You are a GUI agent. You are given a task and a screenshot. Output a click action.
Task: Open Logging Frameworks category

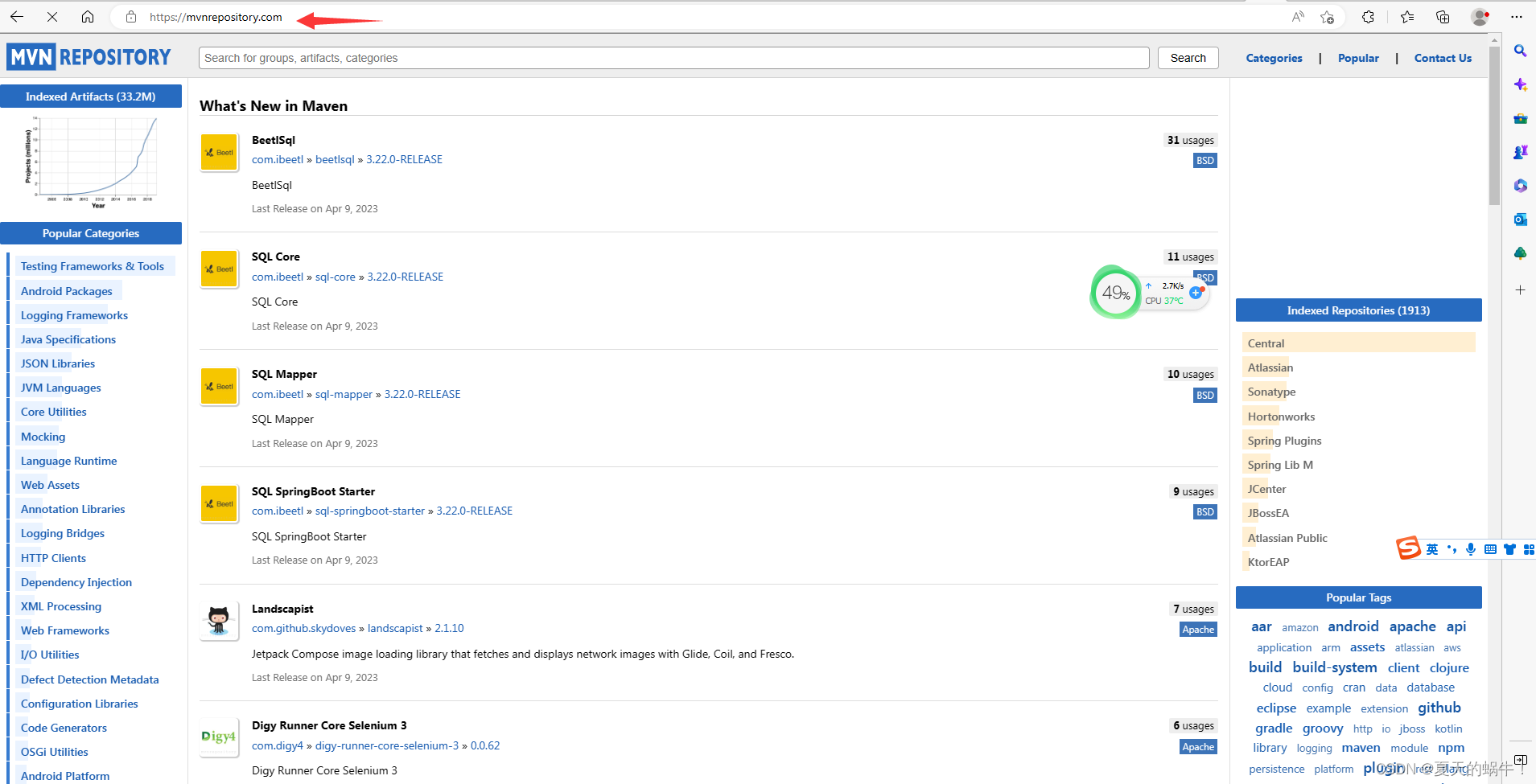(x=74, y=315)
